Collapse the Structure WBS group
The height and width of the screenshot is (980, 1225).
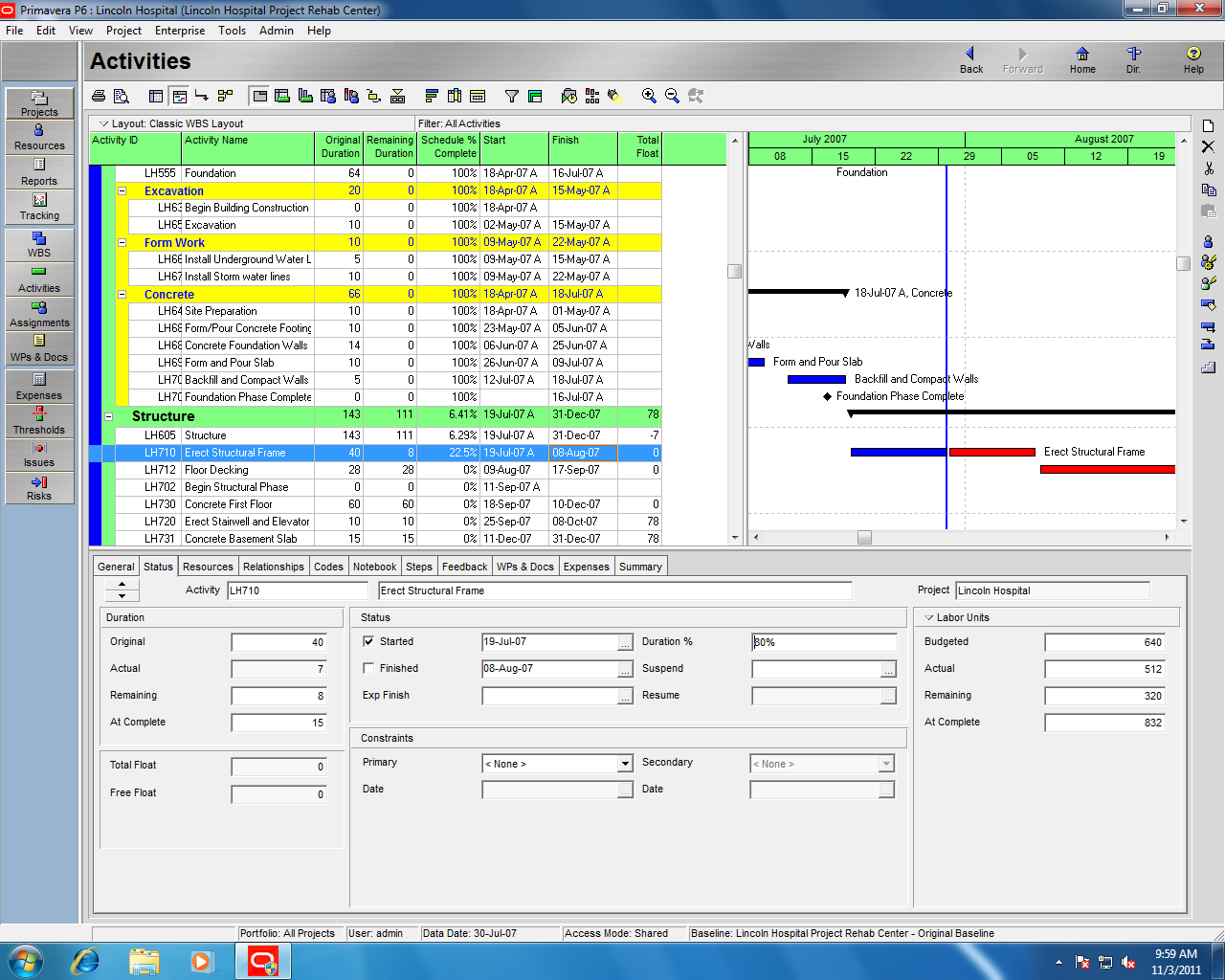(x=109, y=416)
